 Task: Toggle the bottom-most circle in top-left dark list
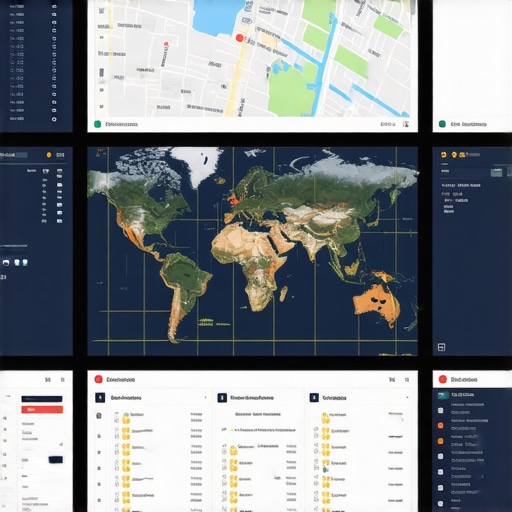pyautogui.click(x=54, y=119)
